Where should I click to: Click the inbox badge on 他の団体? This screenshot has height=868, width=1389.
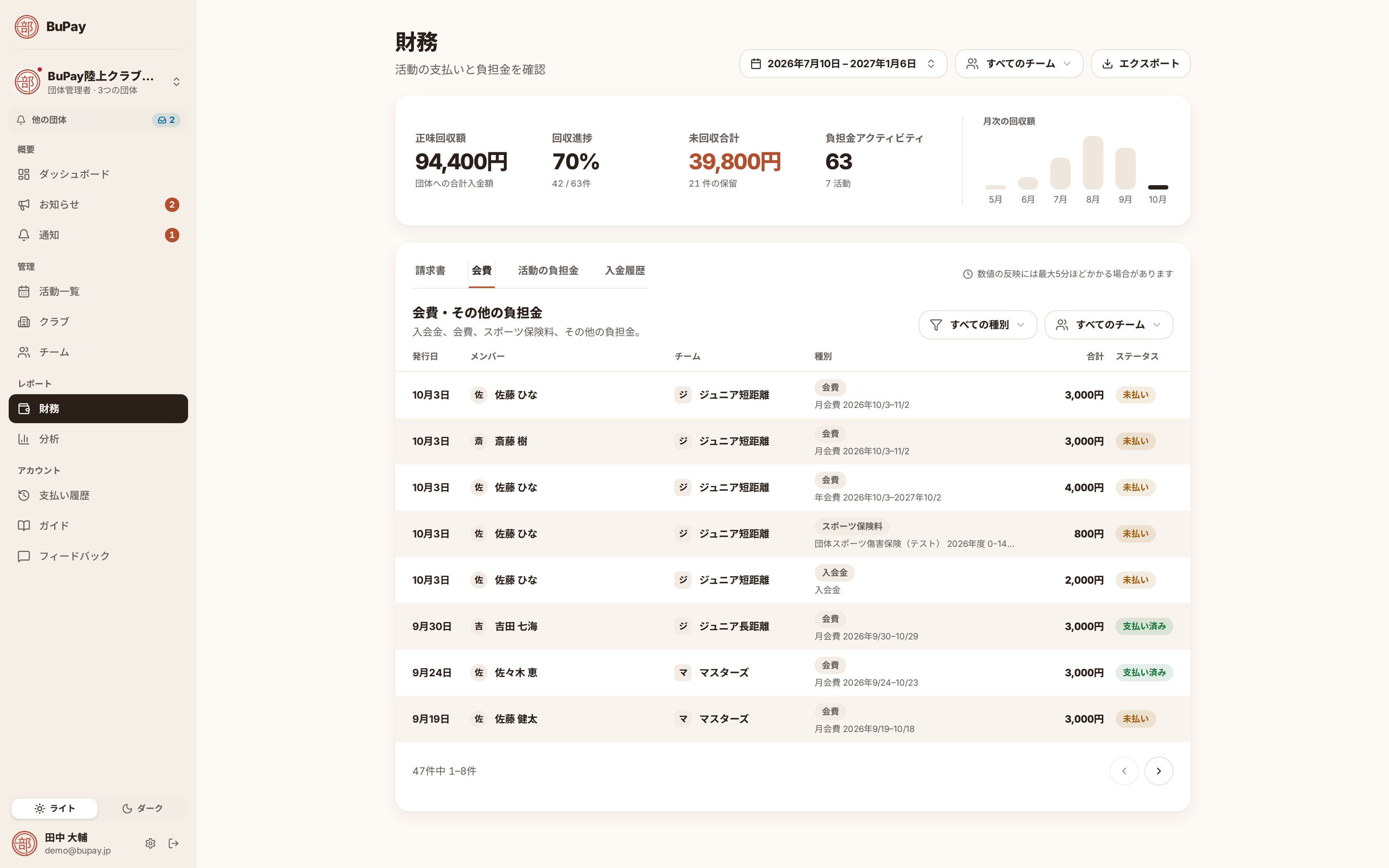(x=166, y=120)
